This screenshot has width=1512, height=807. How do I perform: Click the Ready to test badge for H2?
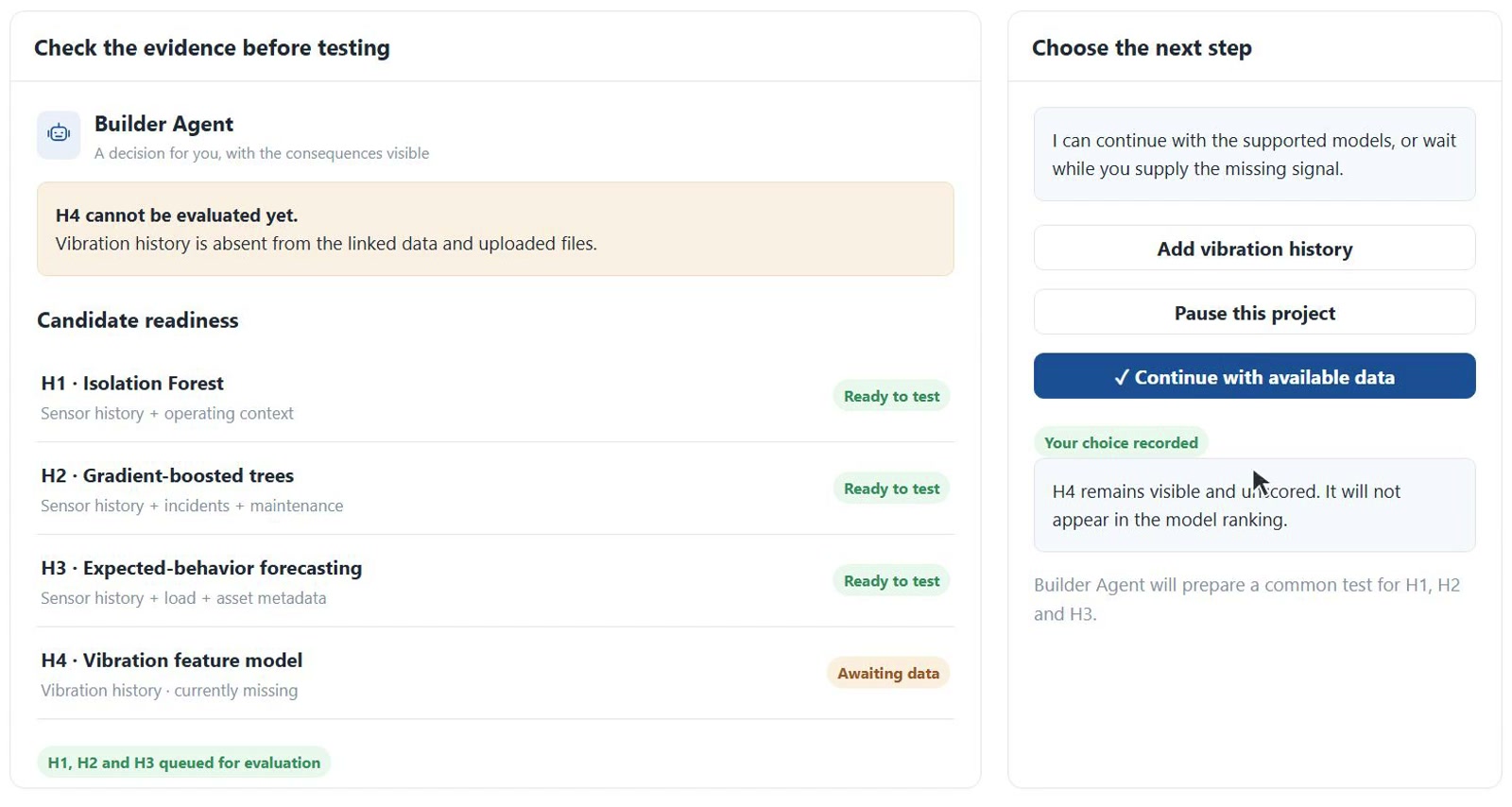click(891, 489)
